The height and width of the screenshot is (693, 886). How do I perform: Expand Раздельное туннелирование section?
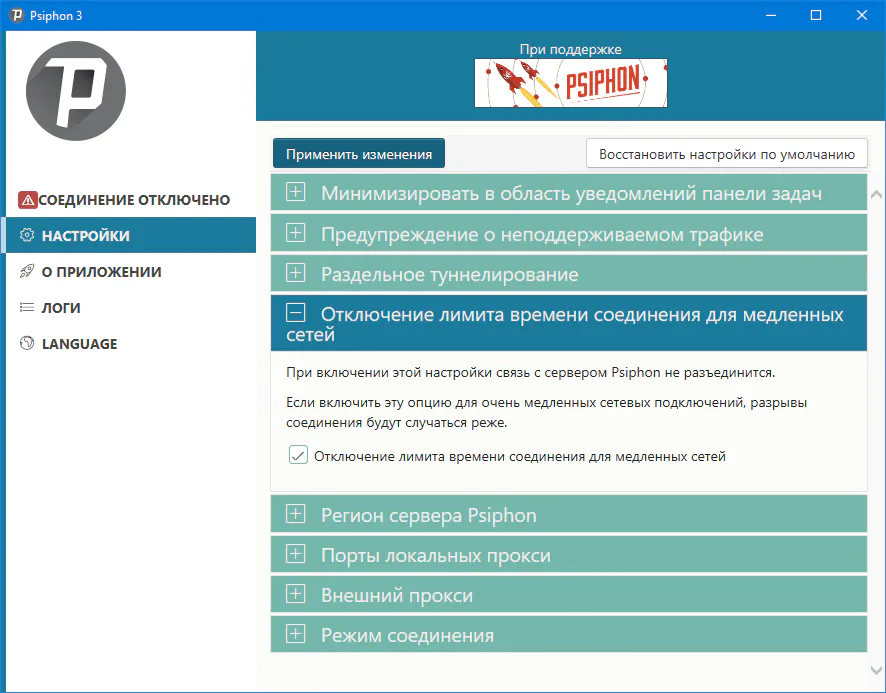click(568, 273)
